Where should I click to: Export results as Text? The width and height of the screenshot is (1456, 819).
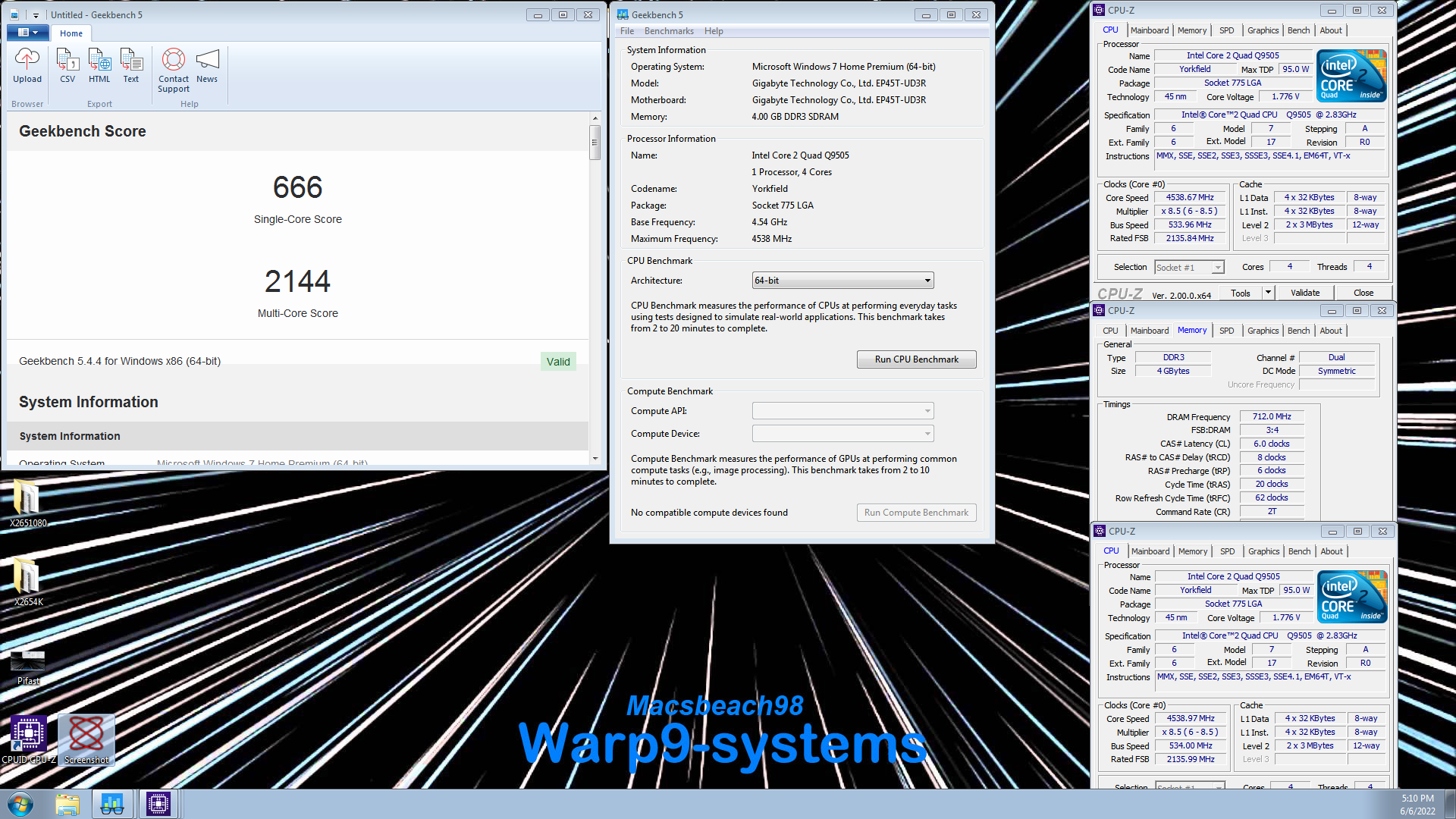click(x=131, y=65)
